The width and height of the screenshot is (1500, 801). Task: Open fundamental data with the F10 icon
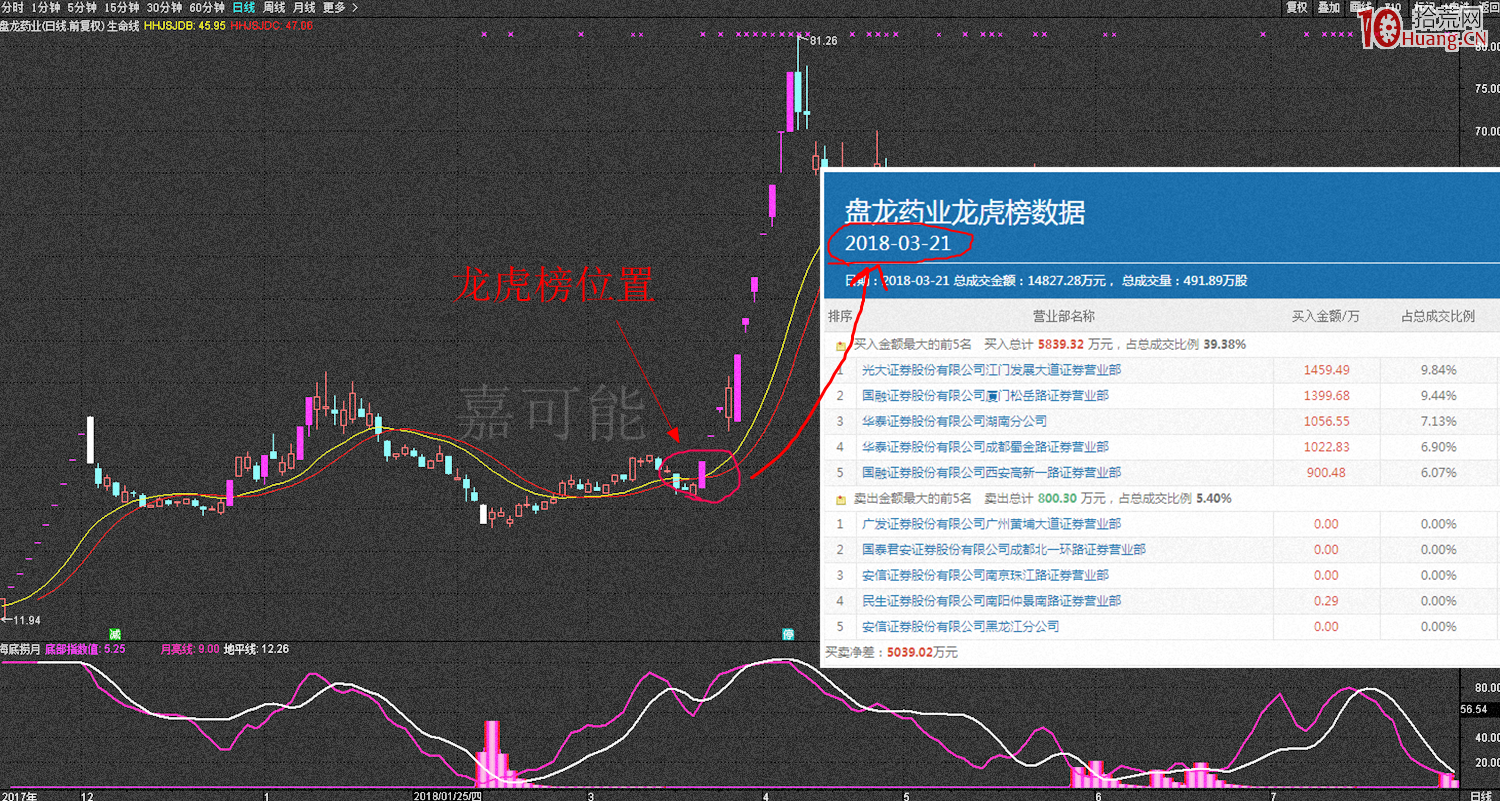(x=1392, y=7)
